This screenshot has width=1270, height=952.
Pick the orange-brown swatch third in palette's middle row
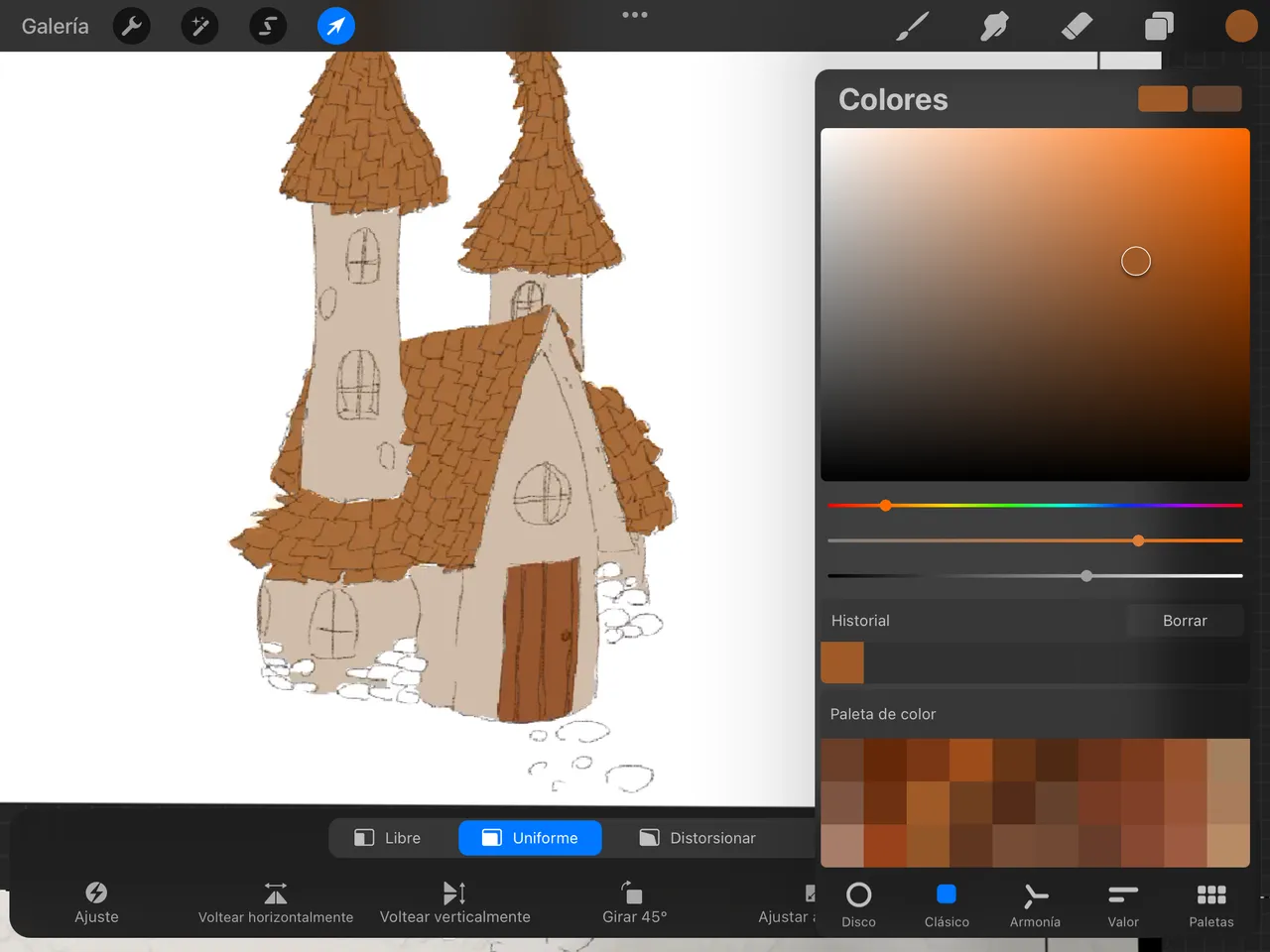pos(928,803)
